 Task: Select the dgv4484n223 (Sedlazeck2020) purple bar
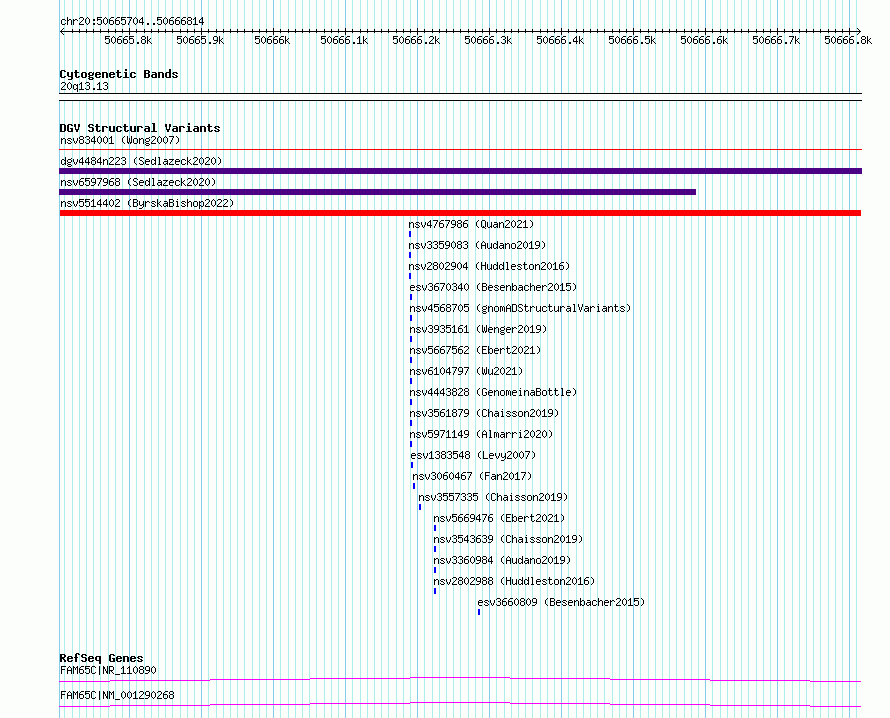pos(460,171)
